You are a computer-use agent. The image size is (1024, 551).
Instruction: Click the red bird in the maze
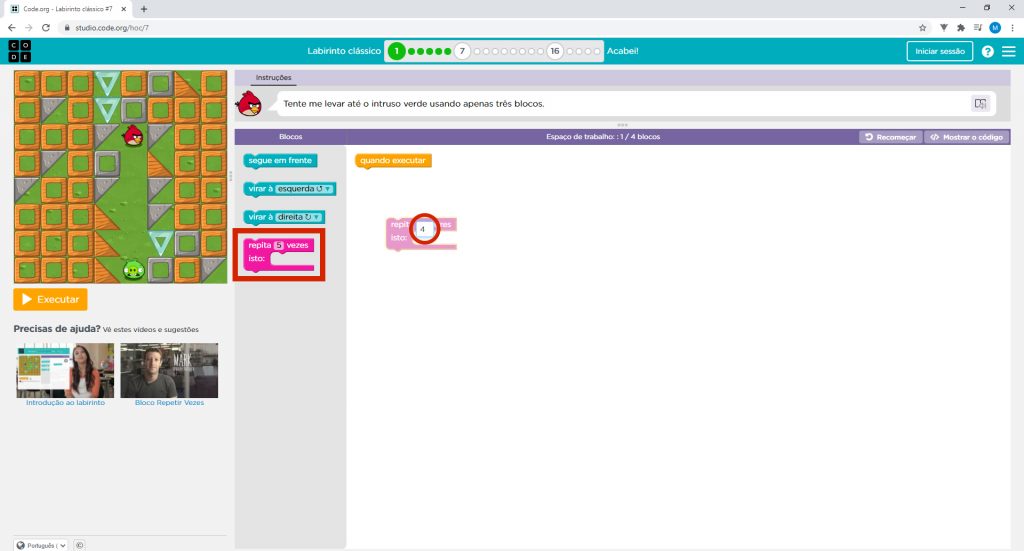click(133, 136)
